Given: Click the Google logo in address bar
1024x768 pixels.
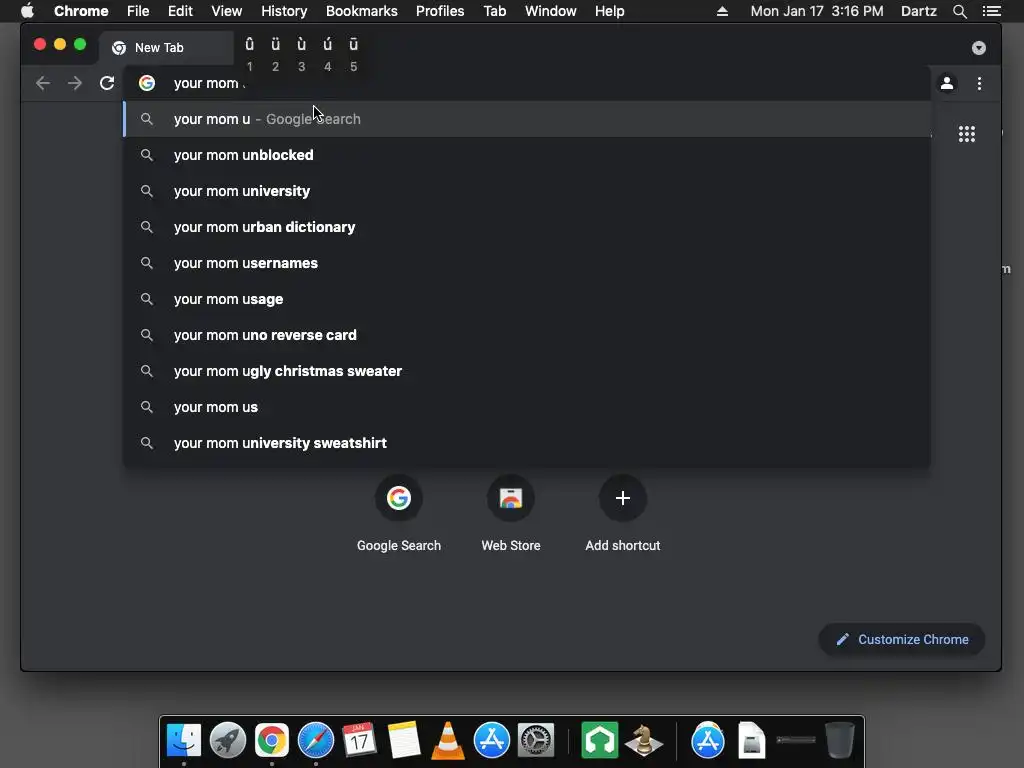Looking at the screenshot, I should pyautogui.click(x=147, y=83).
